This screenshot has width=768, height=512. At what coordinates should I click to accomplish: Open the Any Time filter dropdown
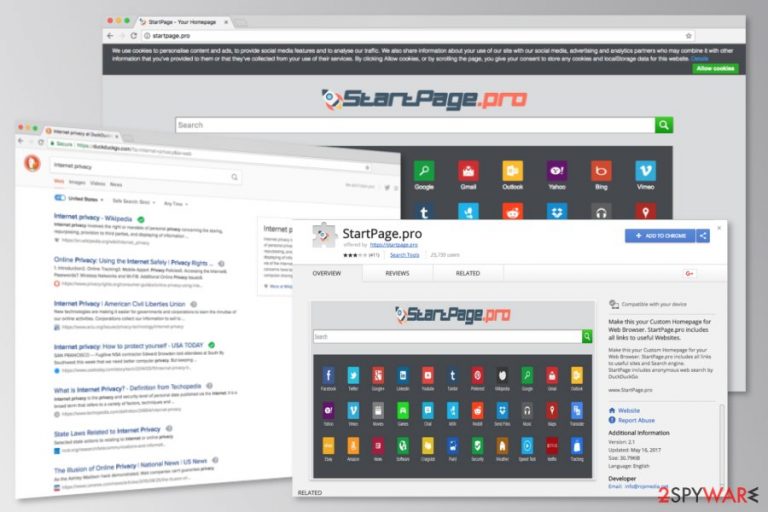tap(176, 203)
